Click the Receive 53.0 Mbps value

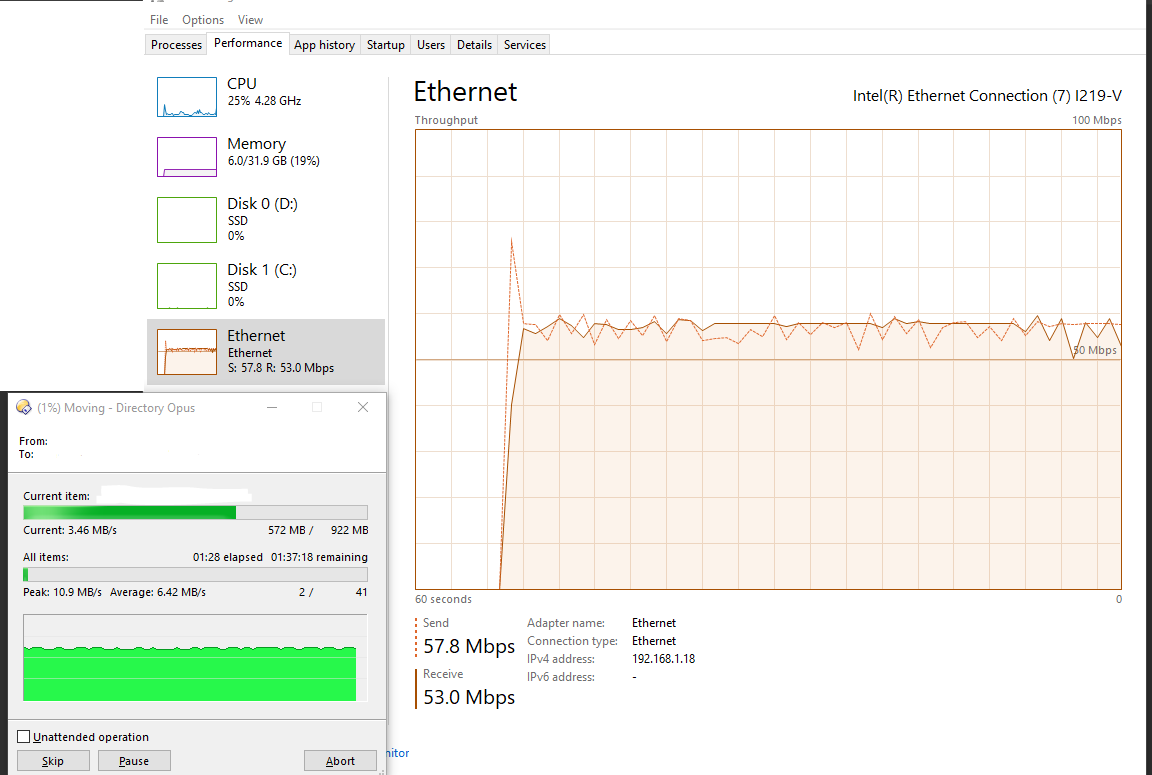(469, 697)
